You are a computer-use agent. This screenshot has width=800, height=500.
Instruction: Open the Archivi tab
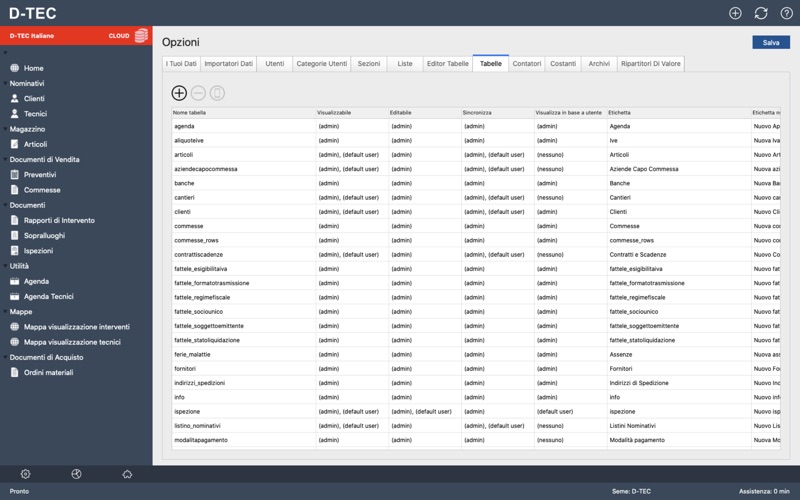[x=599, y=64]
